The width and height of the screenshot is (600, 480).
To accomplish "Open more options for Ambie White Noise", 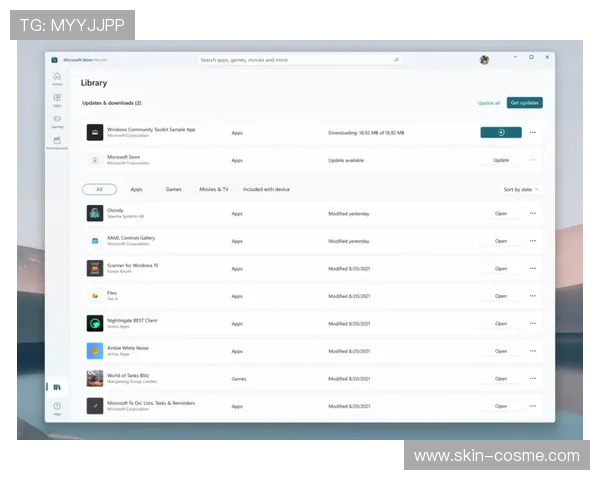I will pos(533,351).
